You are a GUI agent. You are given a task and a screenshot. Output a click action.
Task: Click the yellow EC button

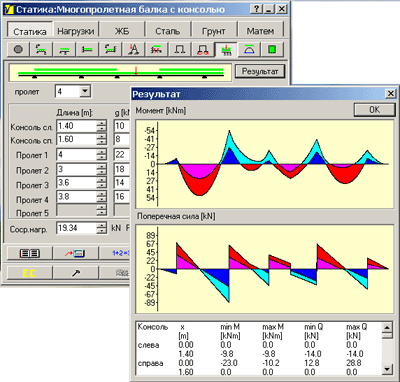tap(30, 273)
